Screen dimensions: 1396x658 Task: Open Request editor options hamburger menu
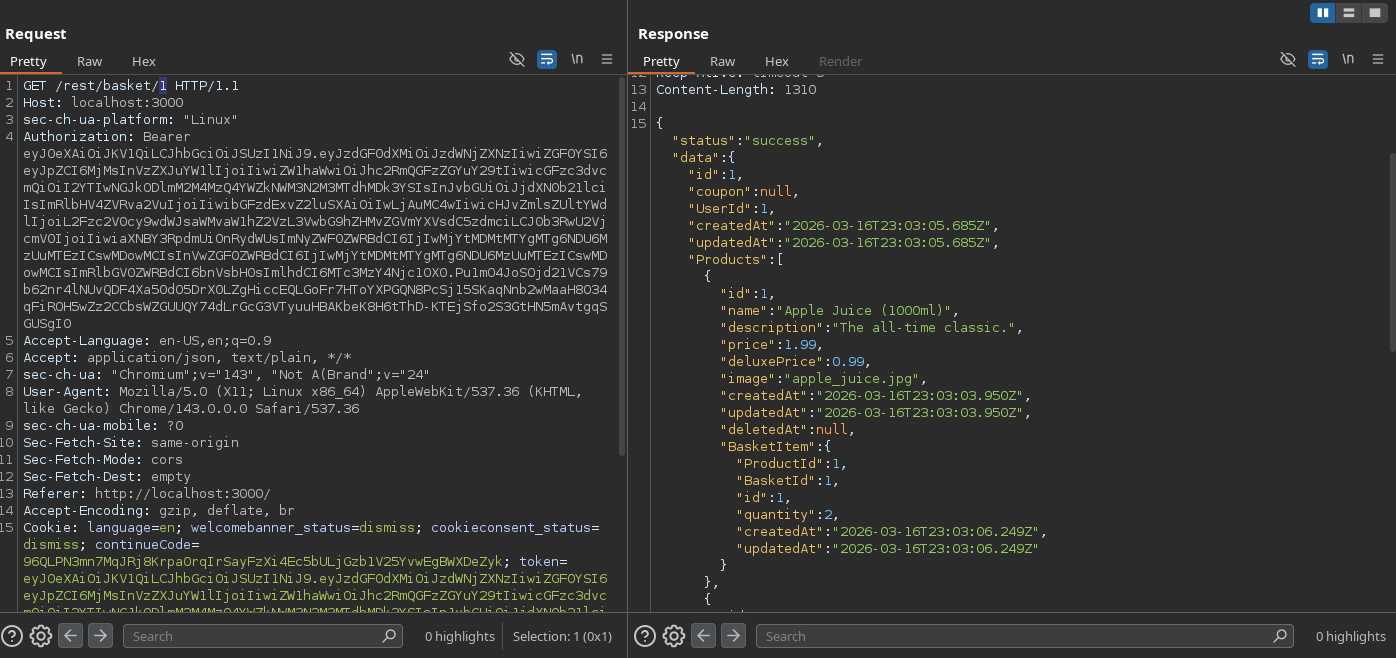click(607, 60)
